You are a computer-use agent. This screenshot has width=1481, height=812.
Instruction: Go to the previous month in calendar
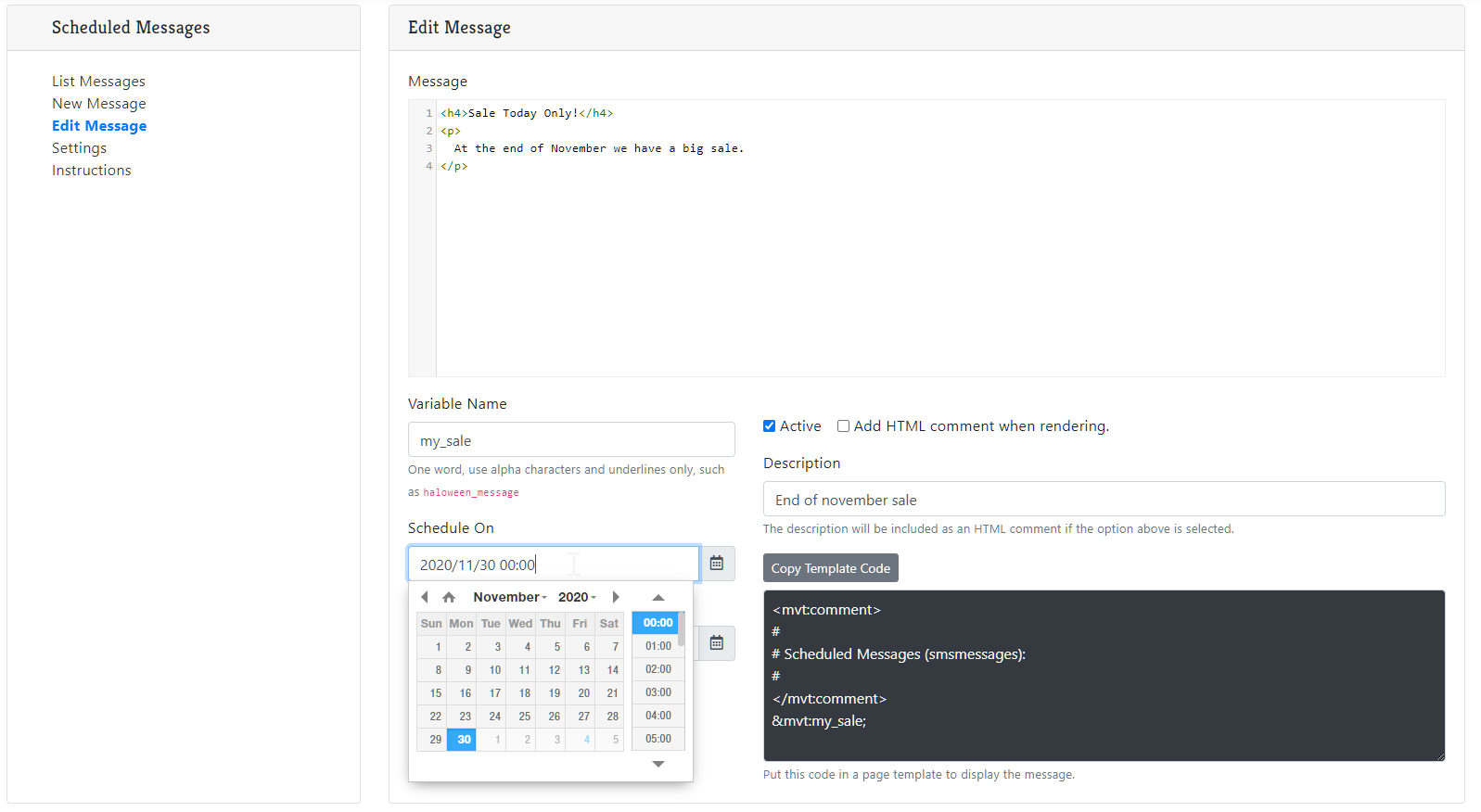425,597
